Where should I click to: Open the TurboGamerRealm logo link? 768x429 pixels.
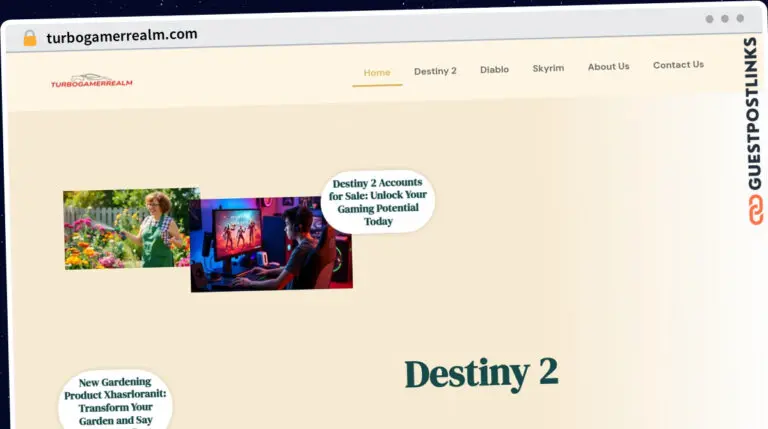92,81
